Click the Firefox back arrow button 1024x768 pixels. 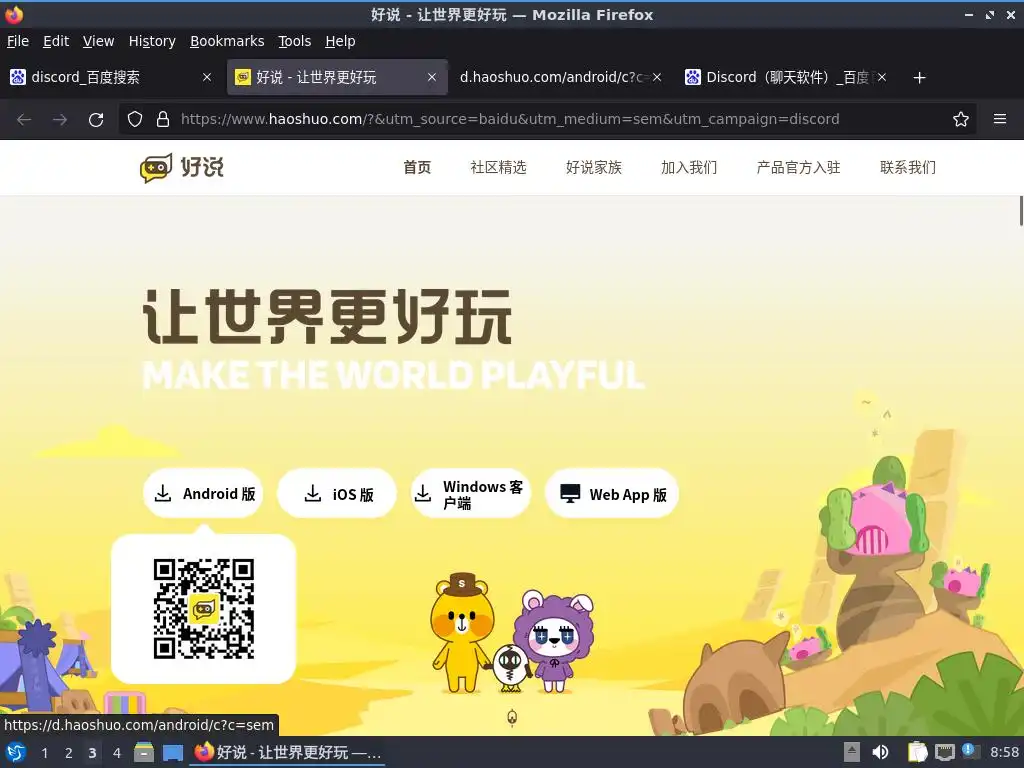[x=24, y=120]
